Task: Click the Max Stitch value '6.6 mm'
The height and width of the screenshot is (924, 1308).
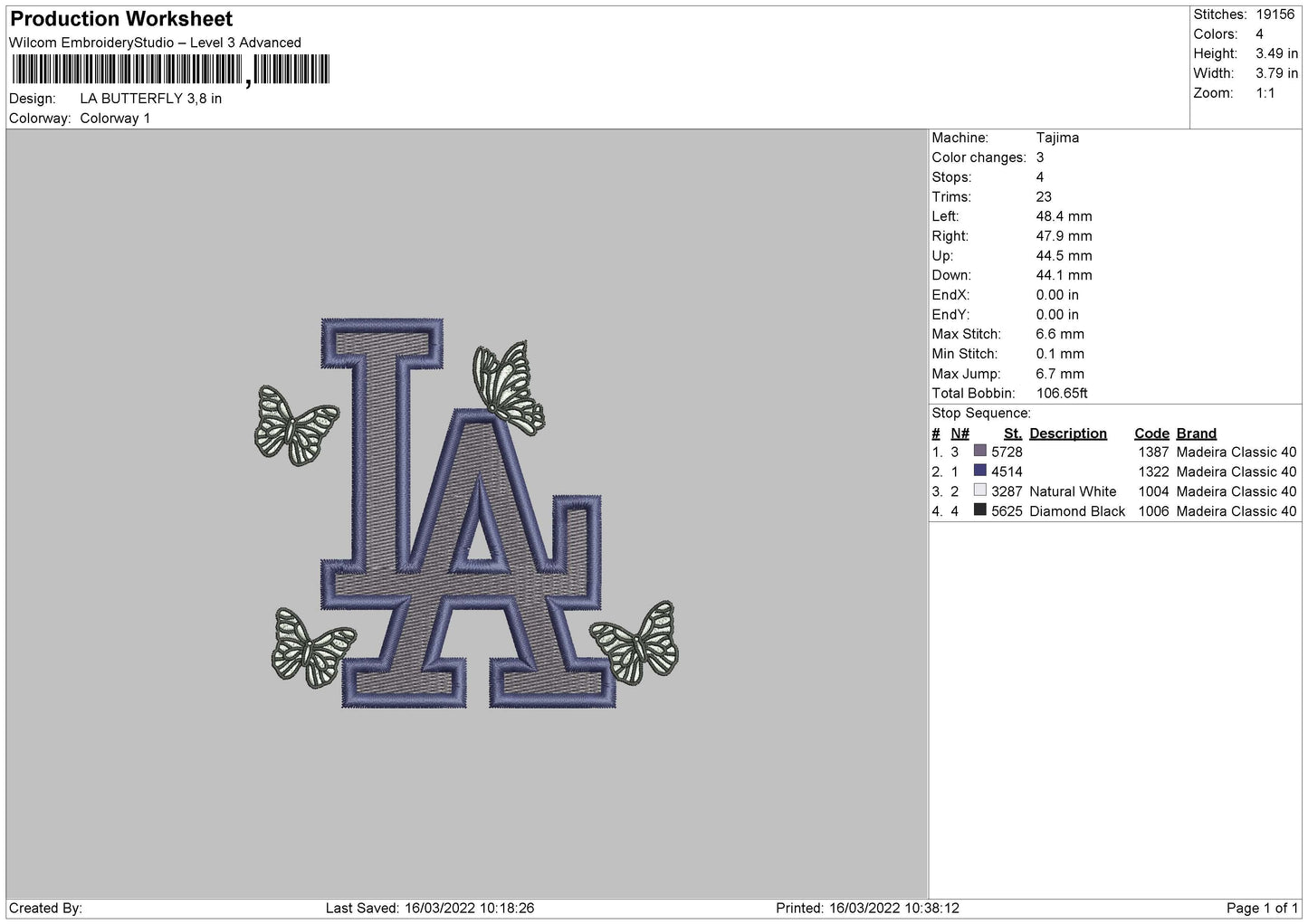Action: pos(1060,335)
